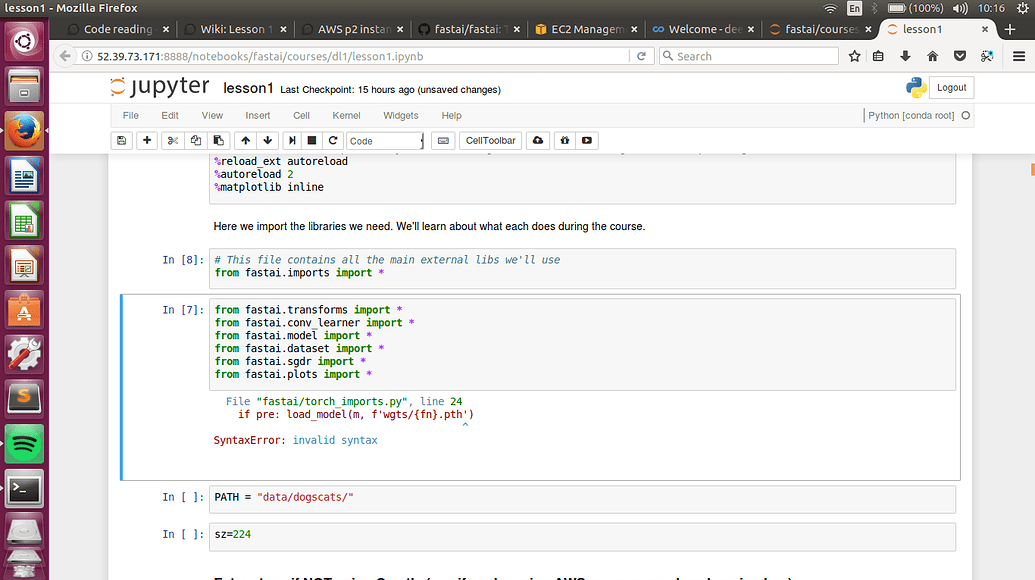The image size is (1035, 580).
Task: Run the current cell
Action: (292, 141)
